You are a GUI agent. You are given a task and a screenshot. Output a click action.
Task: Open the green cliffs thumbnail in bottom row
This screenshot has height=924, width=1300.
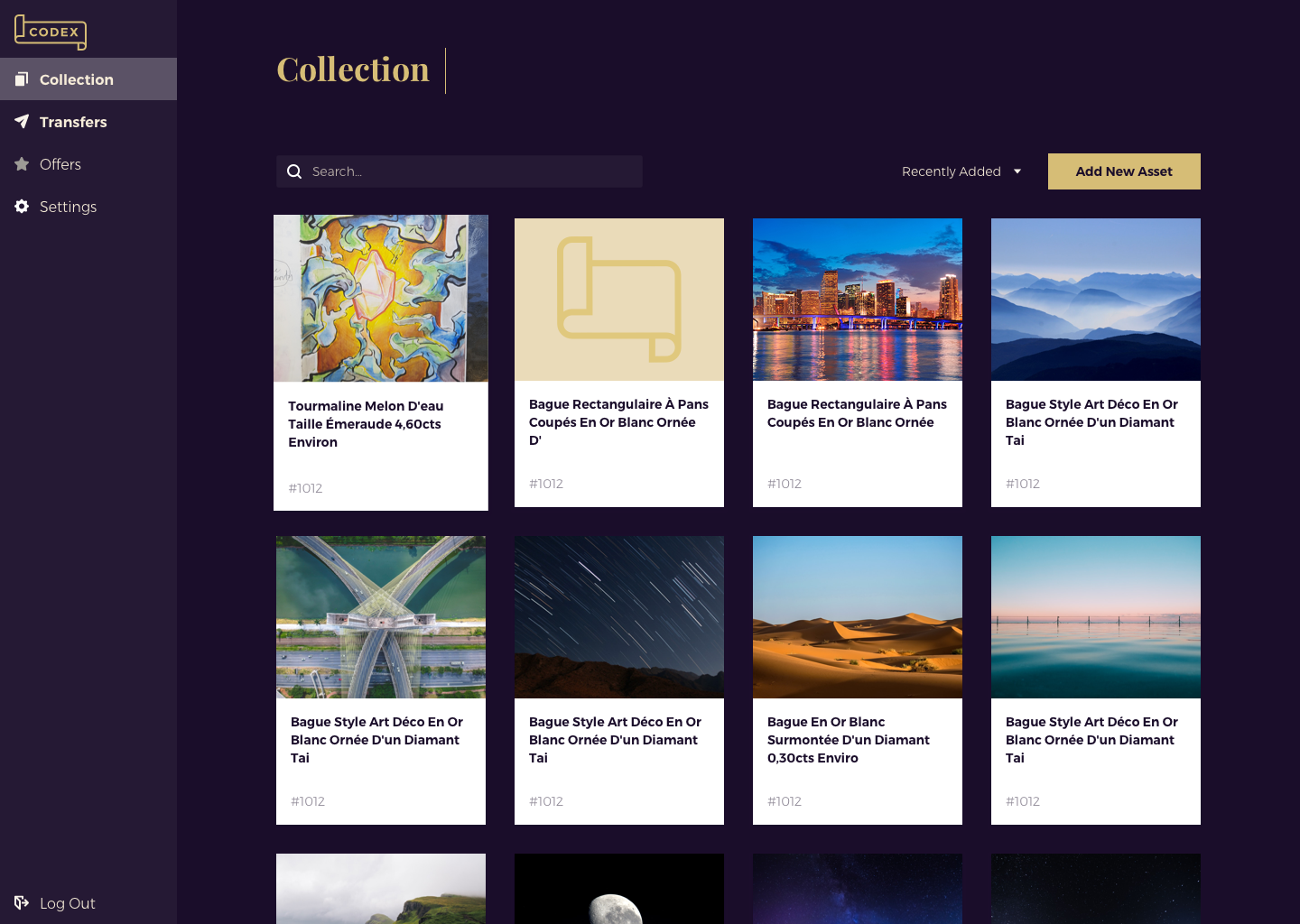(381, 889)
